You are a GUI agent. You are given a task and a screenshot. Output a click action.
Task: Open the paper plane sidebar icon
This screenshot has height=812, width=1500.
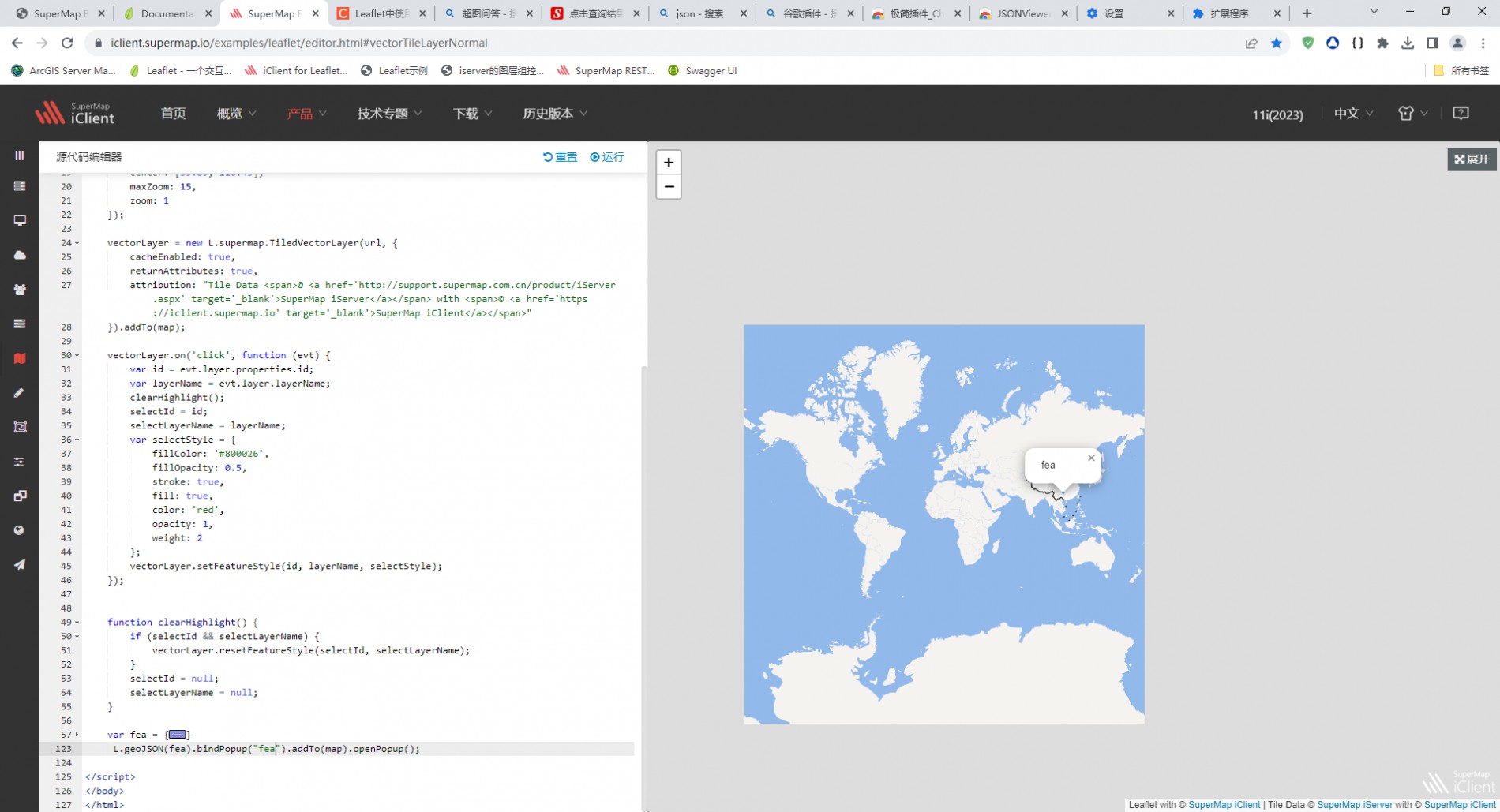pyautogui.click(x=20, y=564)
